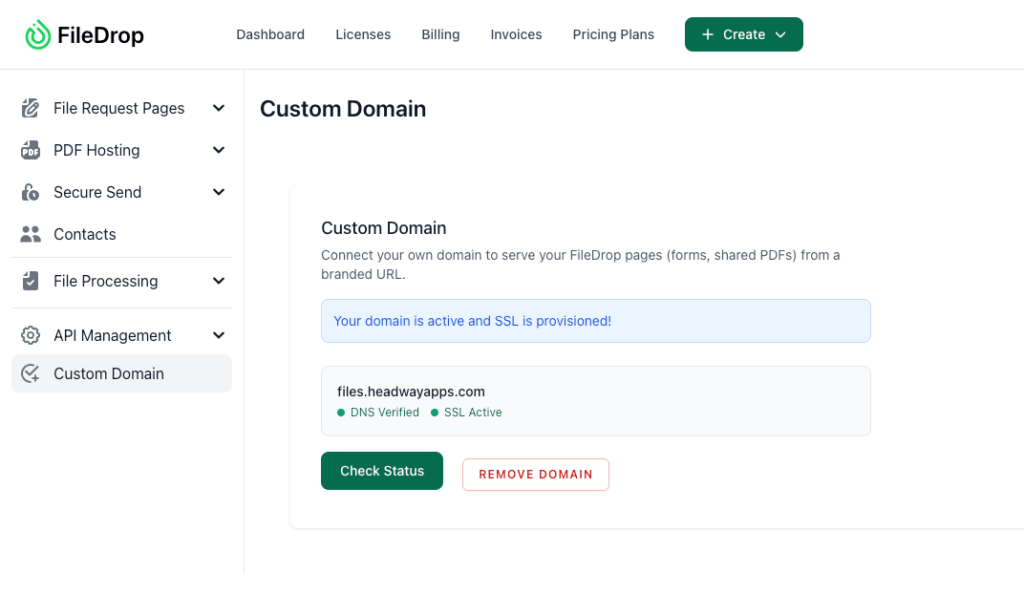Click Remove Domain

point(535,474)
